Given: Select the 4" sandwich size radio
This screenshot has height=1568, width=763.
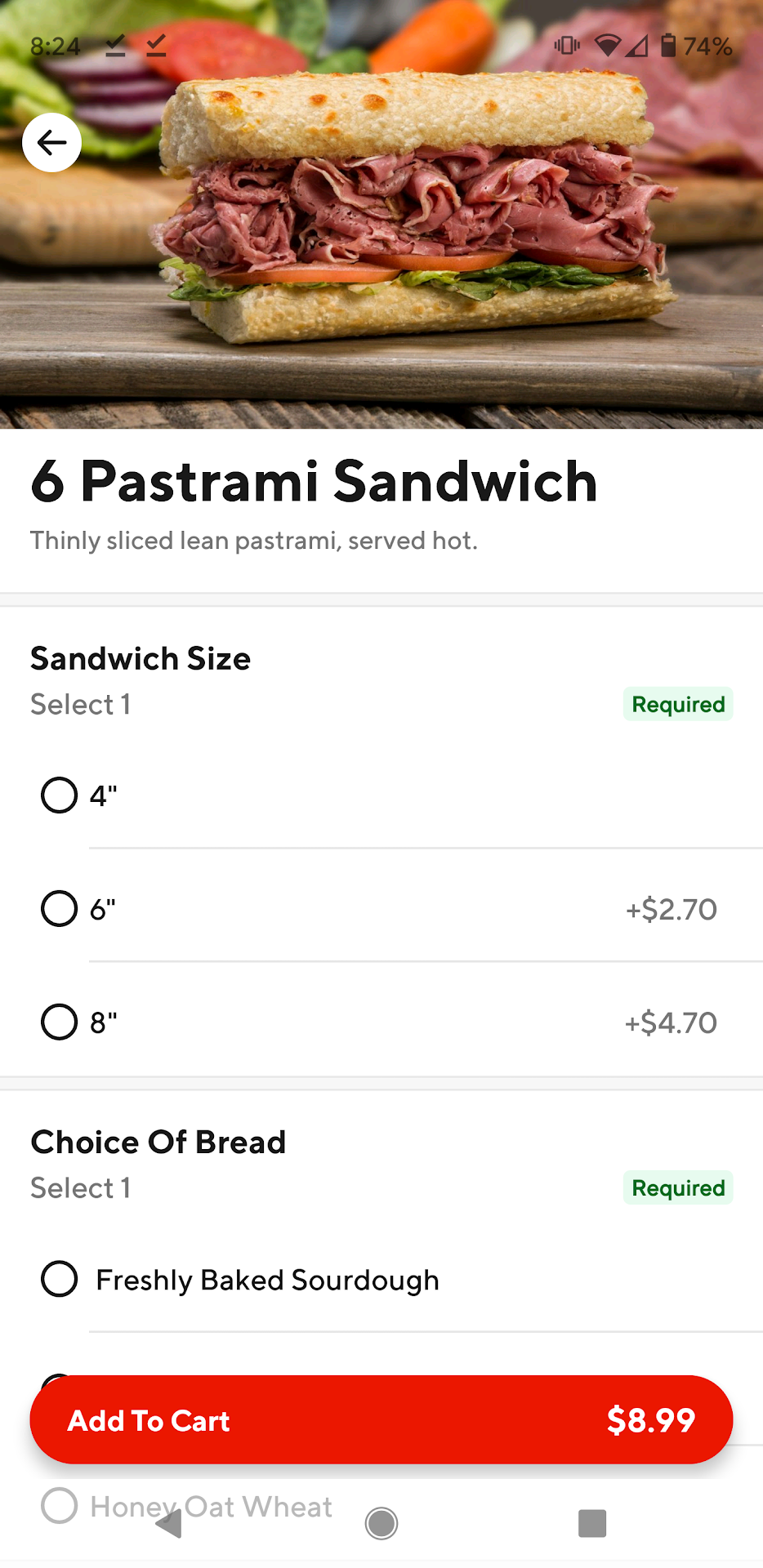Looking at the screenshot, I should pyautogui.click(x=60, y=795).
